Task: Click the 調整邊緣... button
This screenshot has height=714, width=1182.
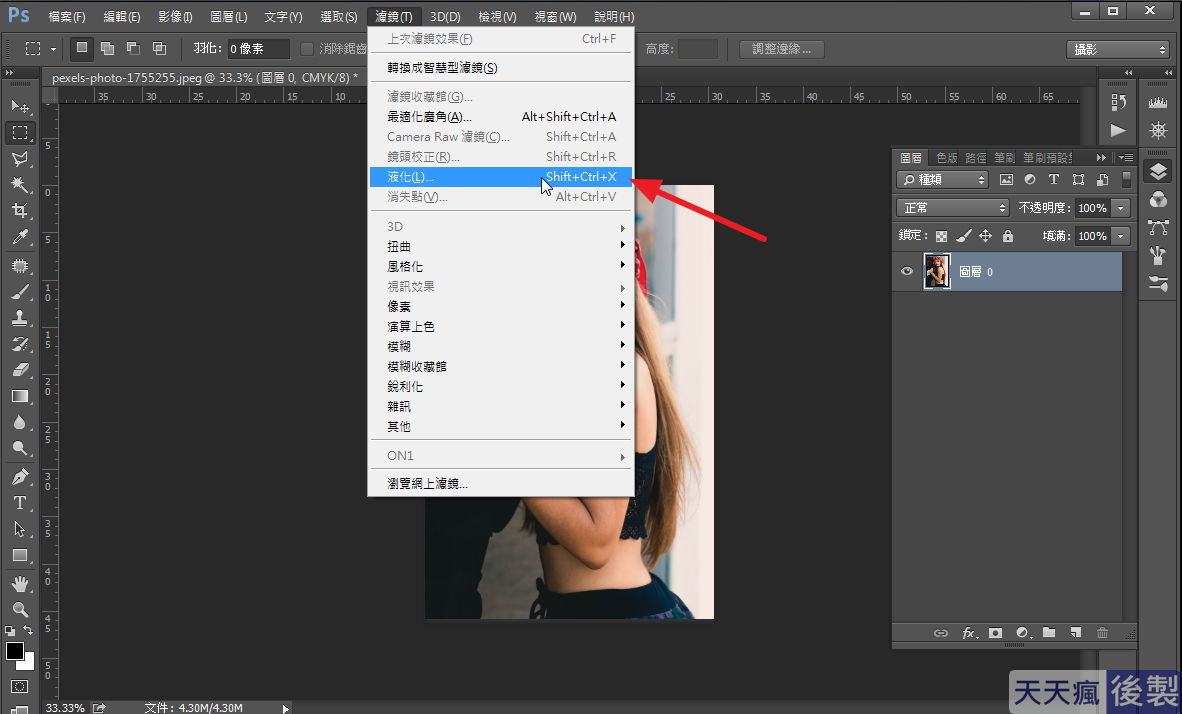Action: click(782, 49)
